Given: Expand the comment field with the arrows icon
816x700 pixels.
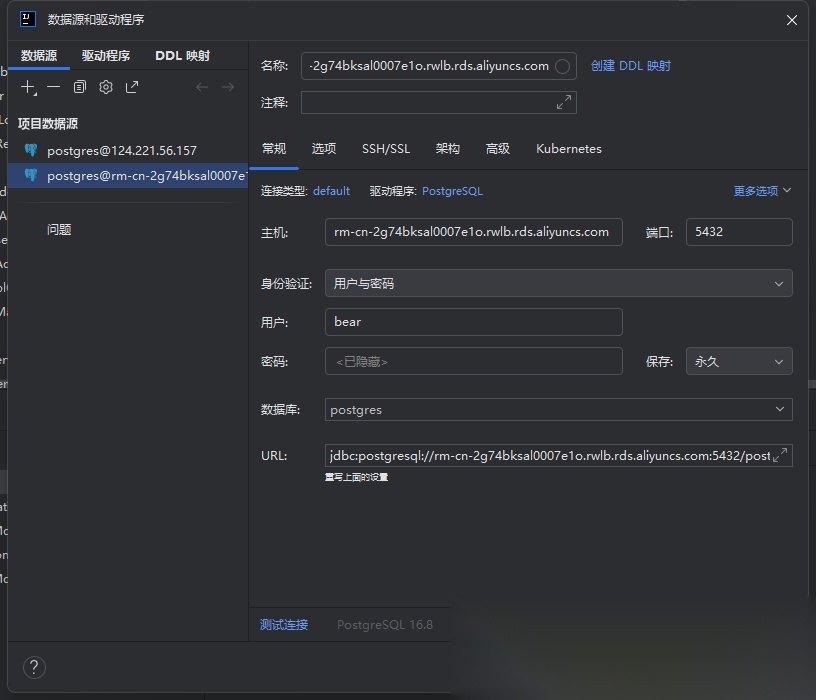Looking at the screenshot, I should click(x=564, y=102).
